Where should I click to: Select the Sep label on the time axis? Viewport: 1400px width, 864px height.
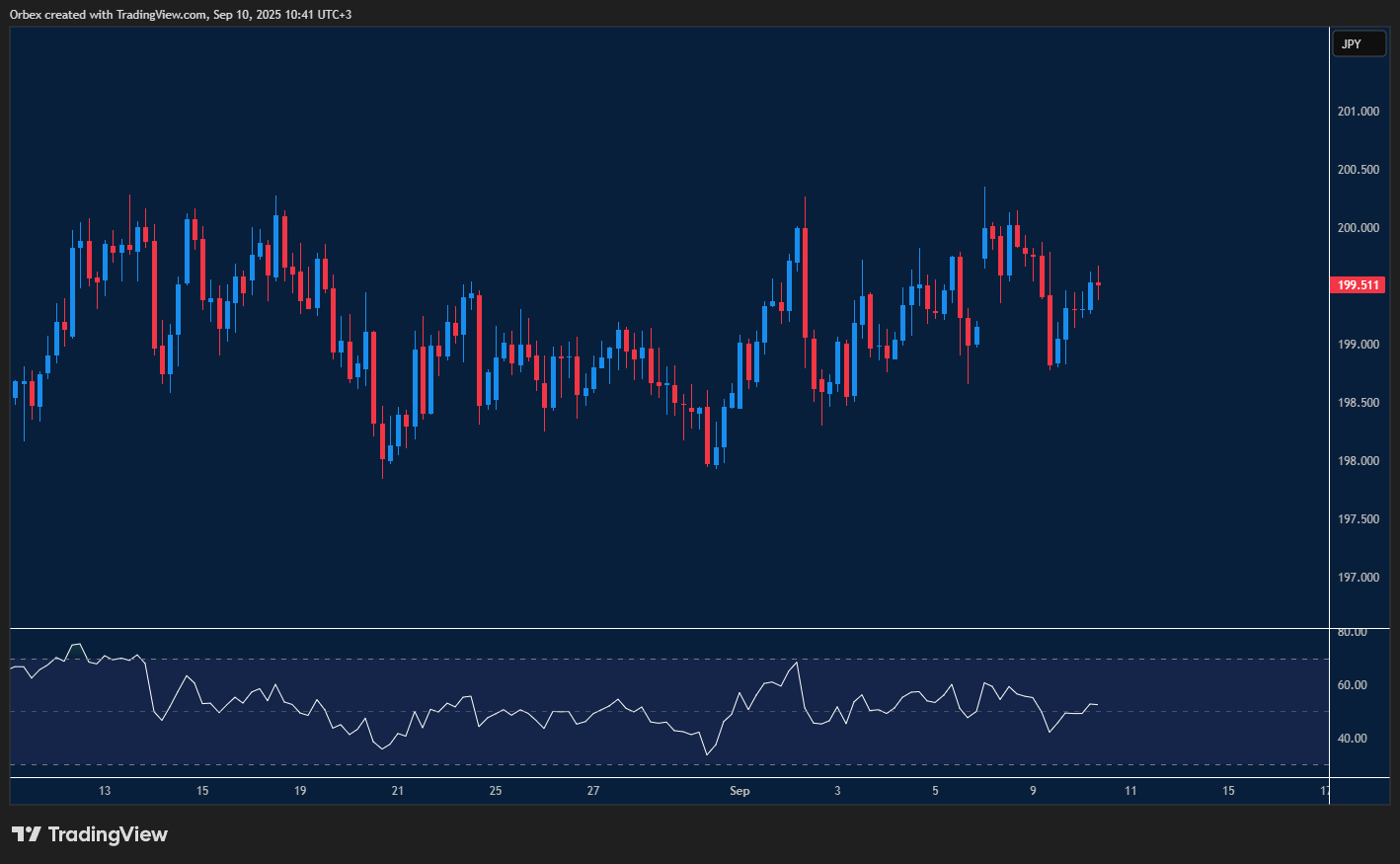click(x=739, y=790)
